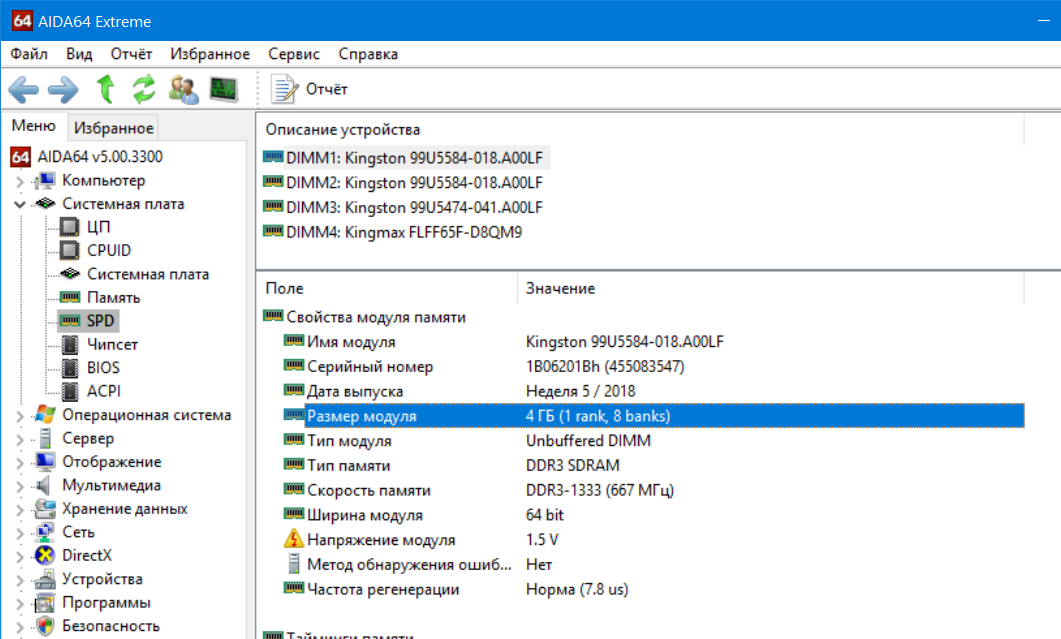Expand the Компьютер tree node
This screenshot has height=639, width=1061.
pyautogui.click(x=20, y=181)
